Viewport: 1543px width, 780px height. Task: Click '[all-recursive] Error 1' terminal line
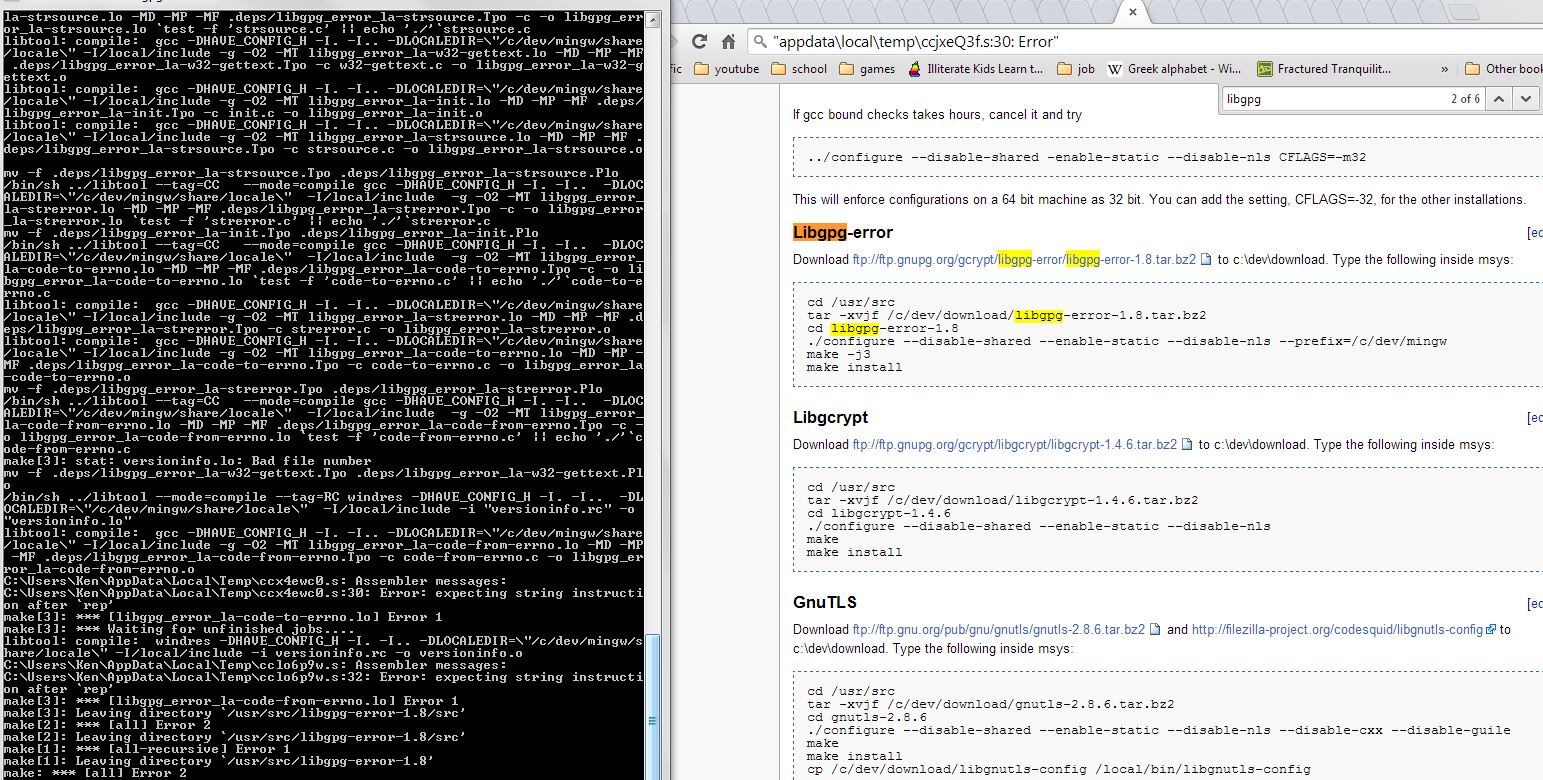coord(147,749)
